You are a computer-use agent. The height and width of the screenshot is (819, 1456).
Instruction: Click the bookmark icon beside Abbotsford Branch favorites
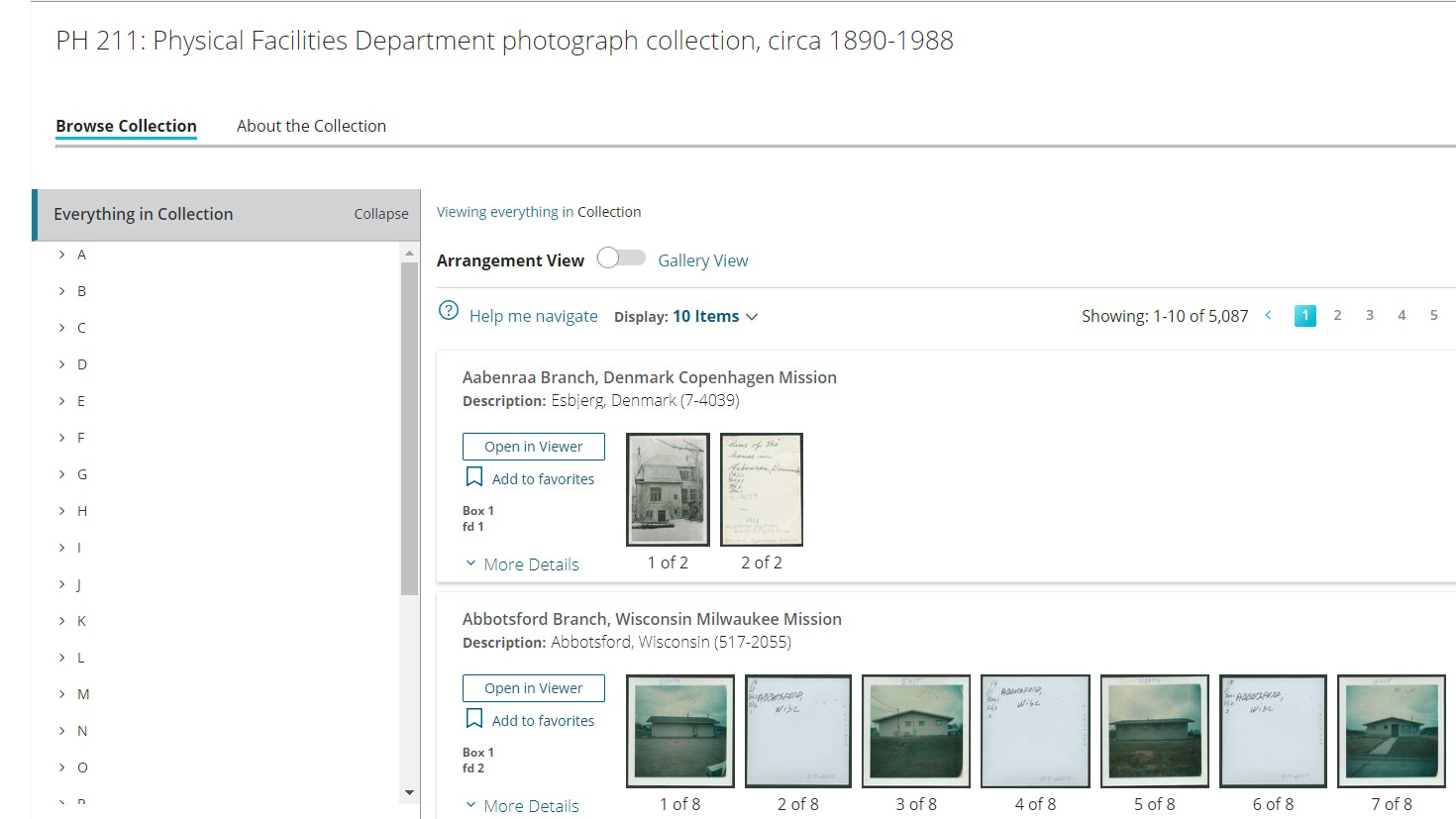(474, 719)
